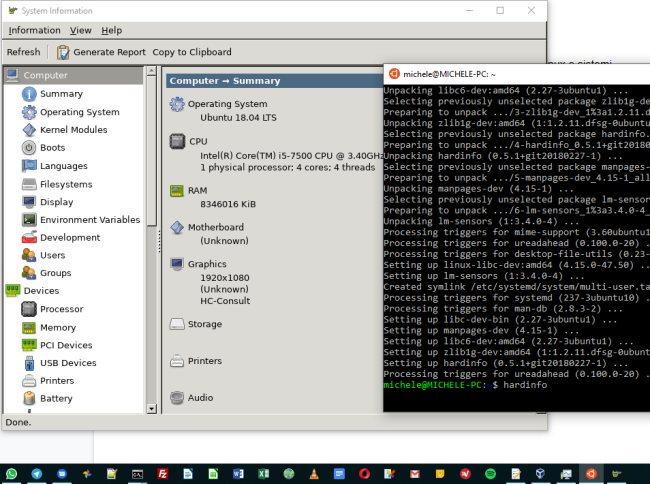Screen dimensions: 650x484
Task: Click the Users icon in sidebar
Action: [x=29, y=255]
